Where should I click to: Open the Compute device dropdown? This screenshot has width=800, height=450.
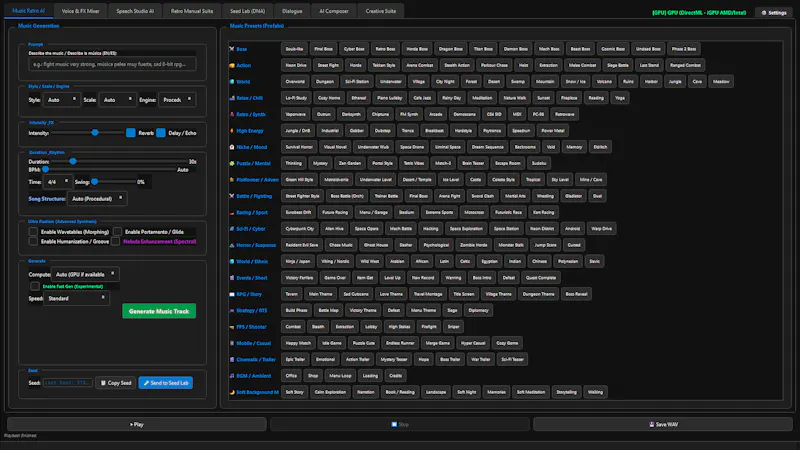click(x=85, y=274)
